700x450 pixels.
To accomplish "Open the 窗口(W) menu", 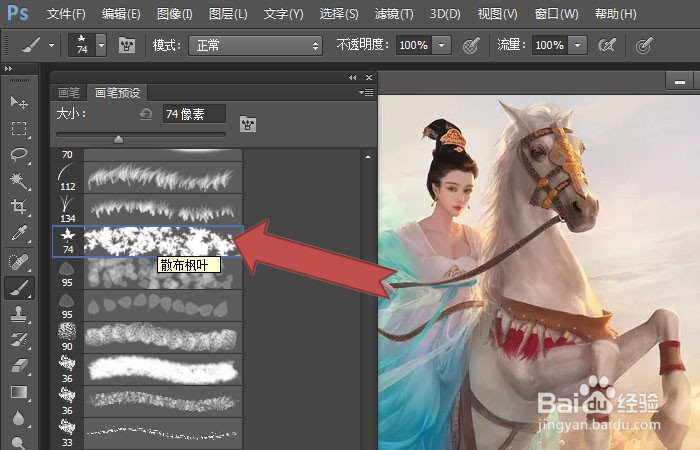I will 557,14.
